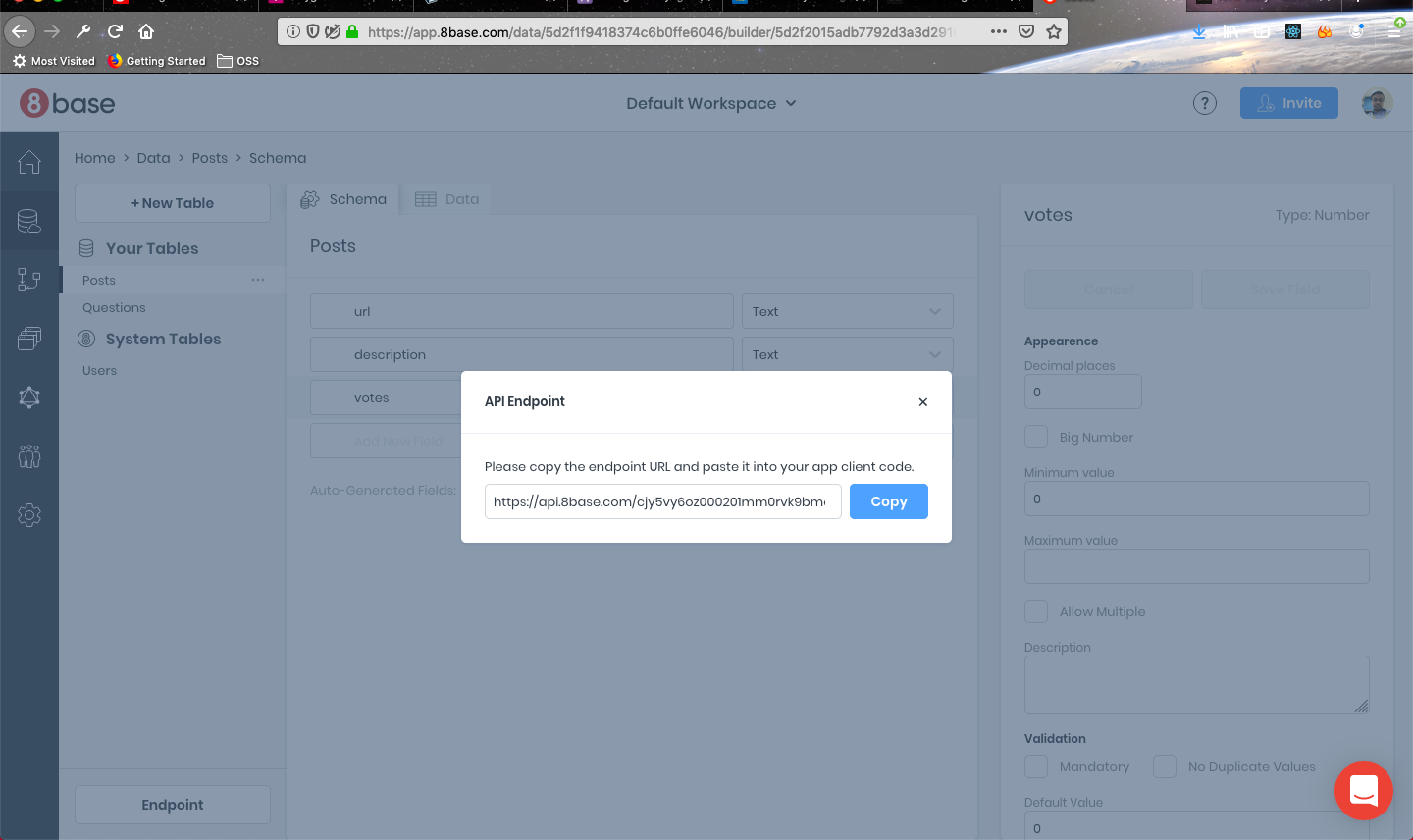Reload the page in browser
This screenshot has width=1413, height=840.
click(x=115, y=31)
